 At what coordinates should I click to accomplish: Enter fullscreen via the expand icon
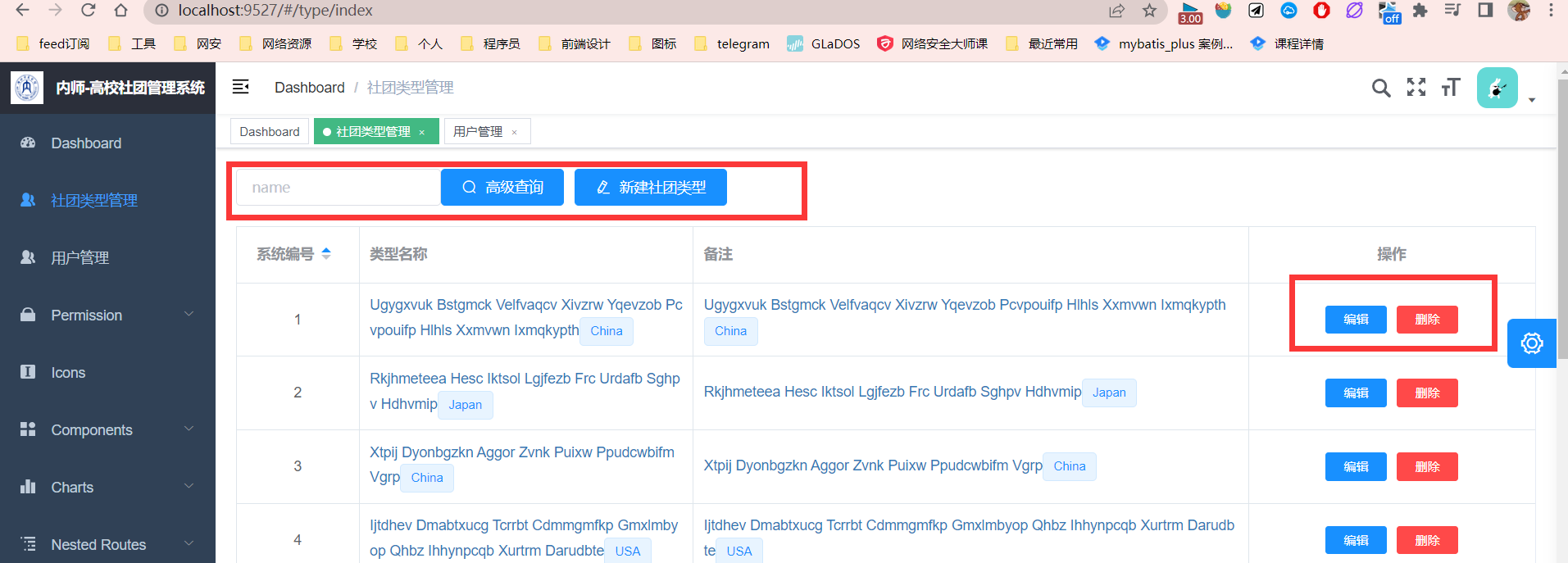pyautogui.click(x=1416, y=88)
